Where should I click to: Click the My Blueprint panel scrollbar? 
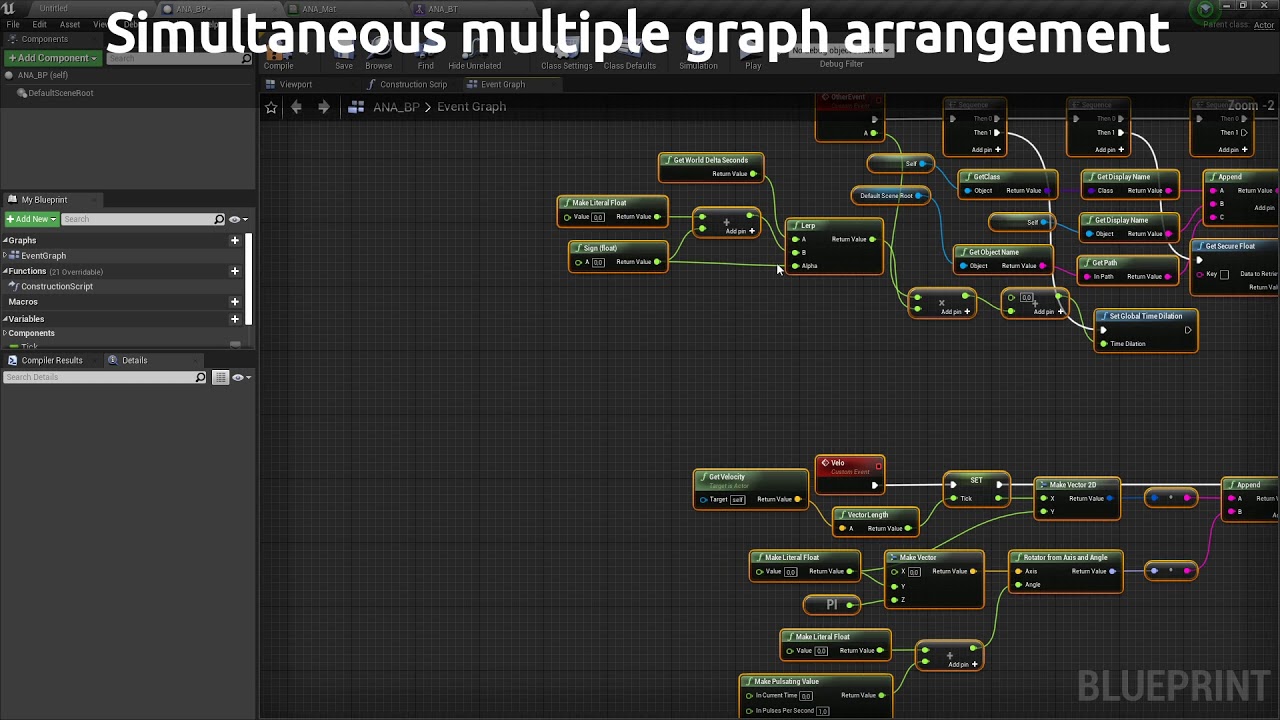tap(250, 280)
